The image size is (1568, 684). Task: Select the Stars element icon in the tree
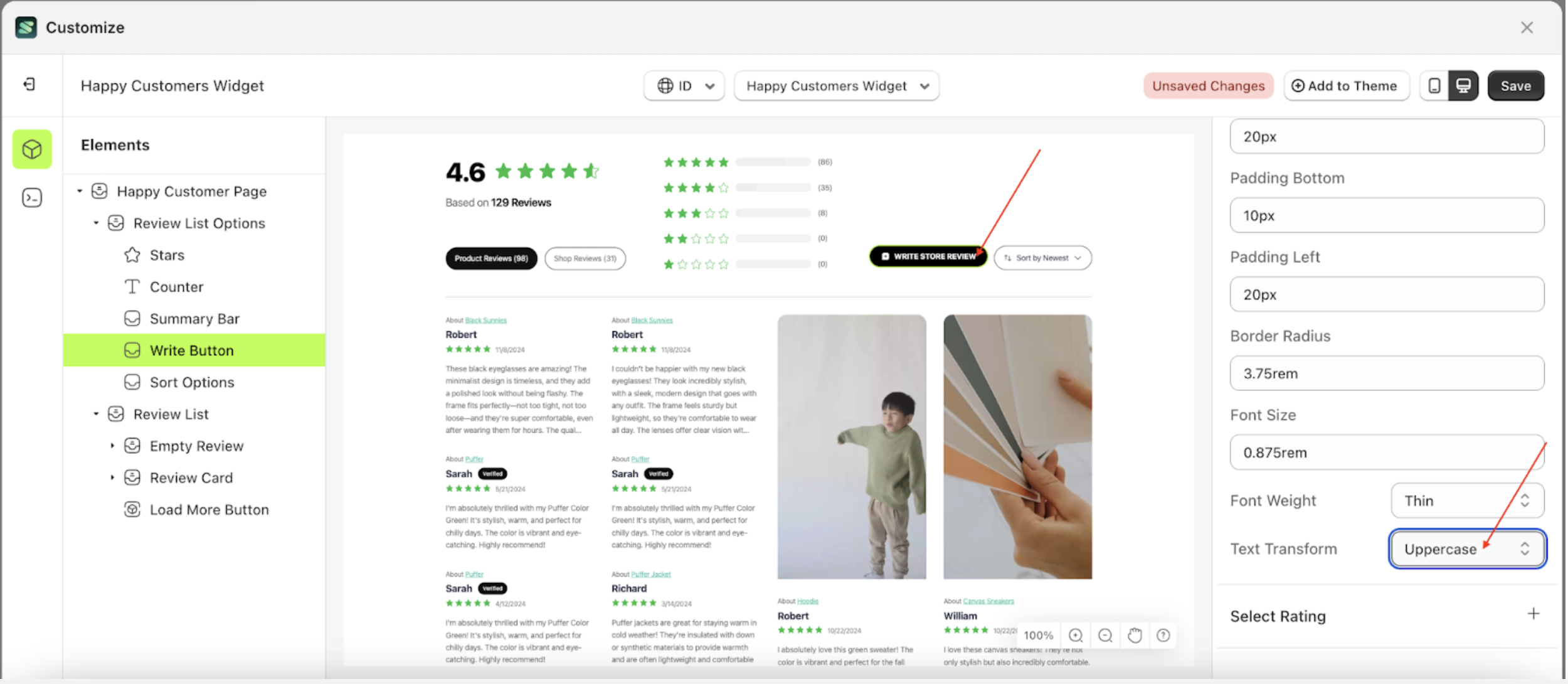click(132, 255)
